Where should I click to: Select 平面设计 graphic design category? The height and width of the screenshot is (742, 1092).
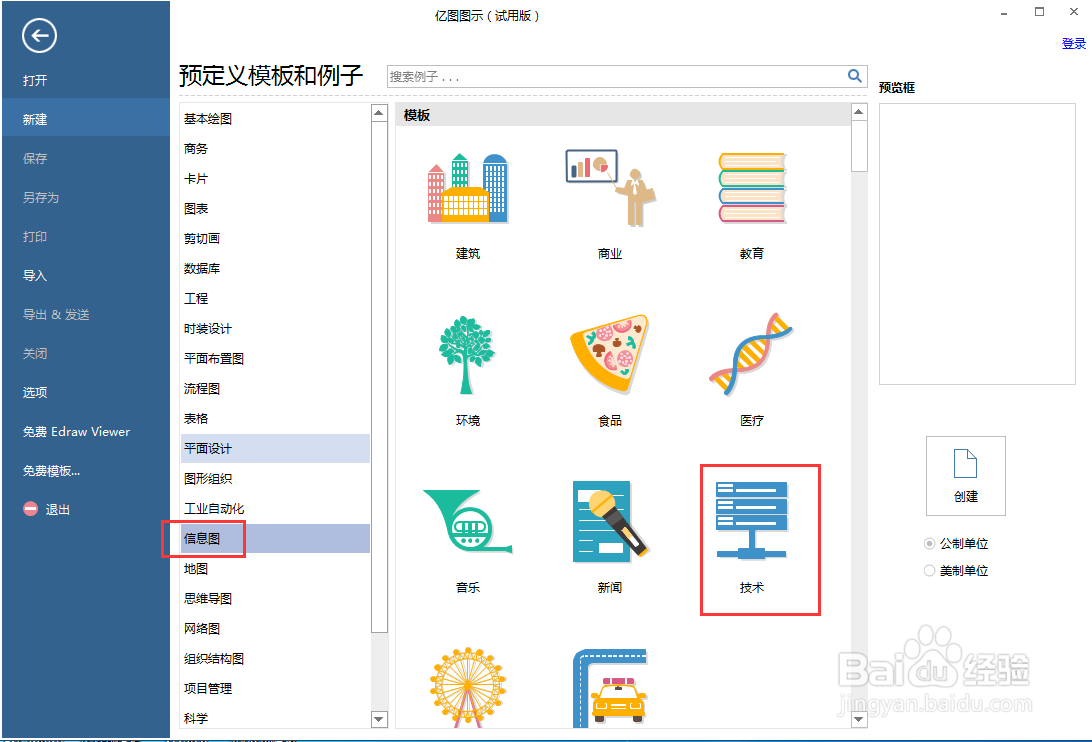point(275,448)
